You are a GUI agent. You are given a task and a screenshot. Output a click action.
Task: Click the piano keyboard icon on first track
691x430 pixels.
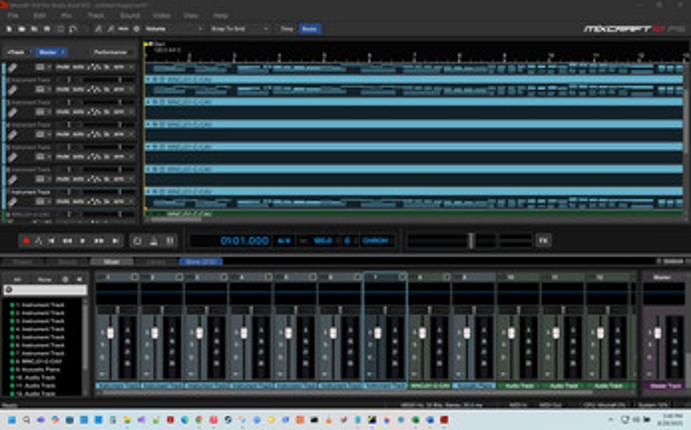pyautogui.click(x=13, y=66)
